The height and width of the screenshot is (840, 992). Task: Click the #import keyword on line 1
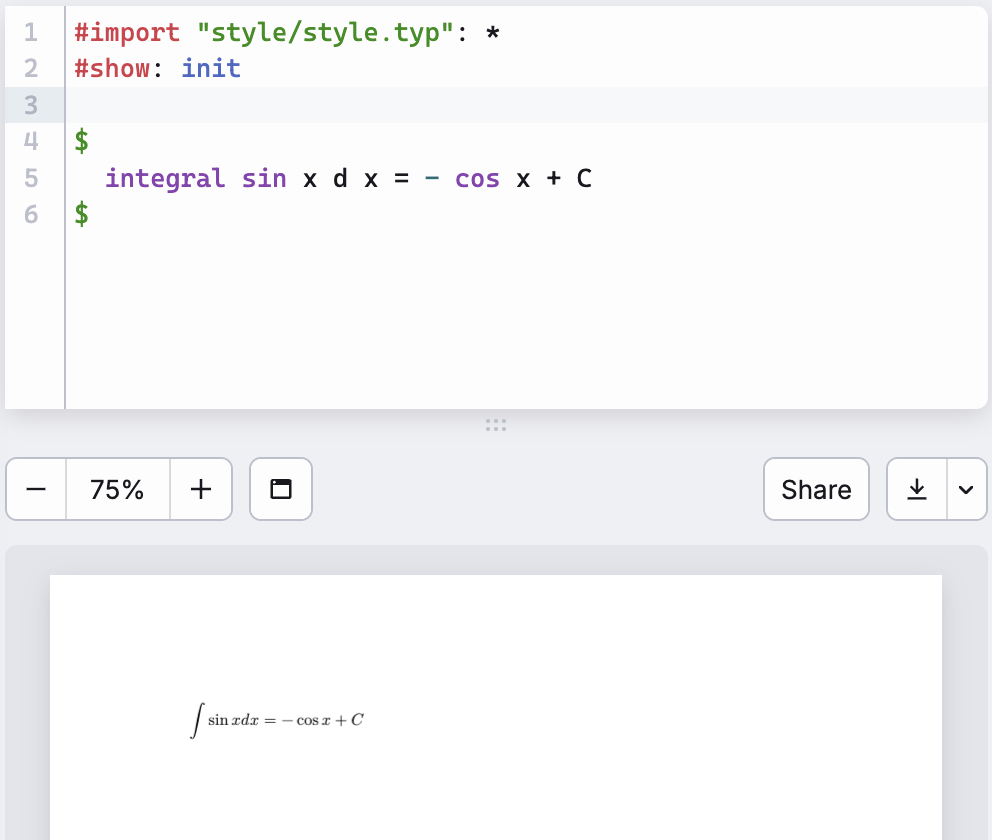tap(127, 32)
